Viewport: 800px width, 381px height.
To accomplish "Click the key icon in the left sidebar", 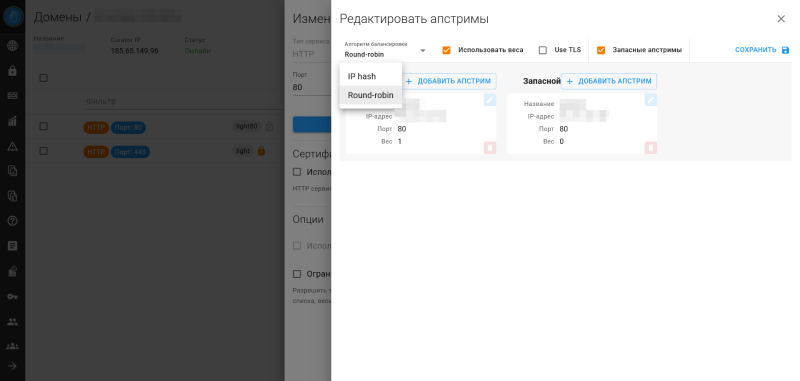I will (x=12, y=296).
